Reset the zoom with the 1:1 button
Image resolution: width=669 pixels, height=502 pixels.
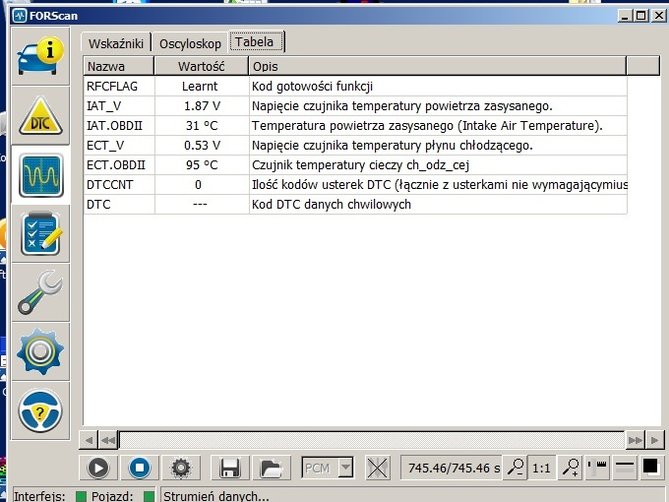tap(541, 467)
